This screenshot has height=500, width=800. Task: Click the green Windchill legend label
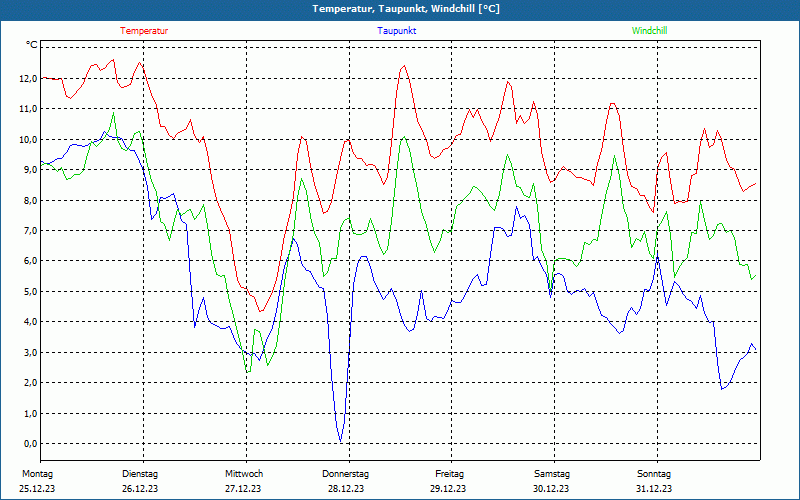pos(649,31)
